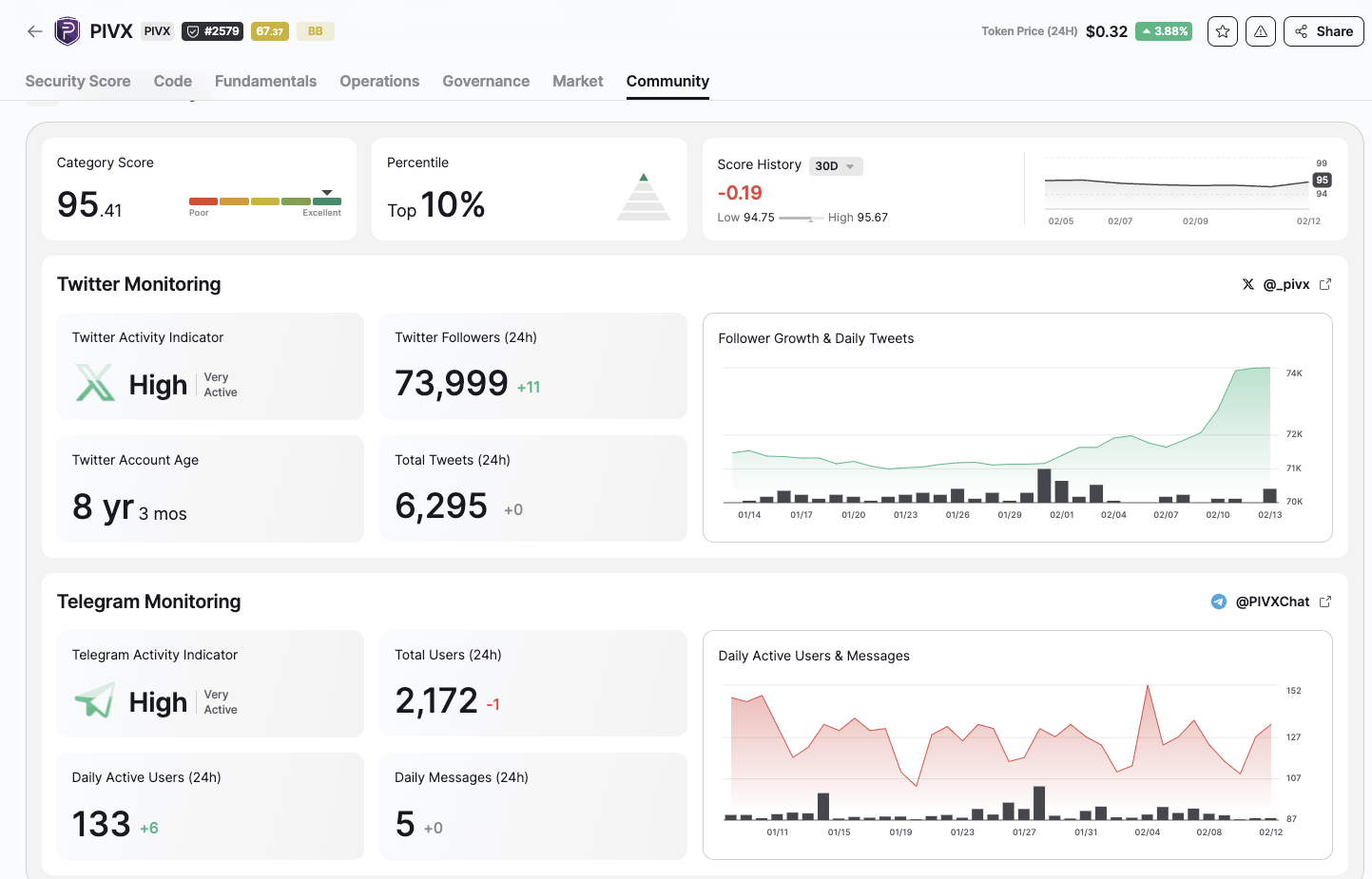
Task: Click the +6 daily active users change
Action: pos(149,829)
